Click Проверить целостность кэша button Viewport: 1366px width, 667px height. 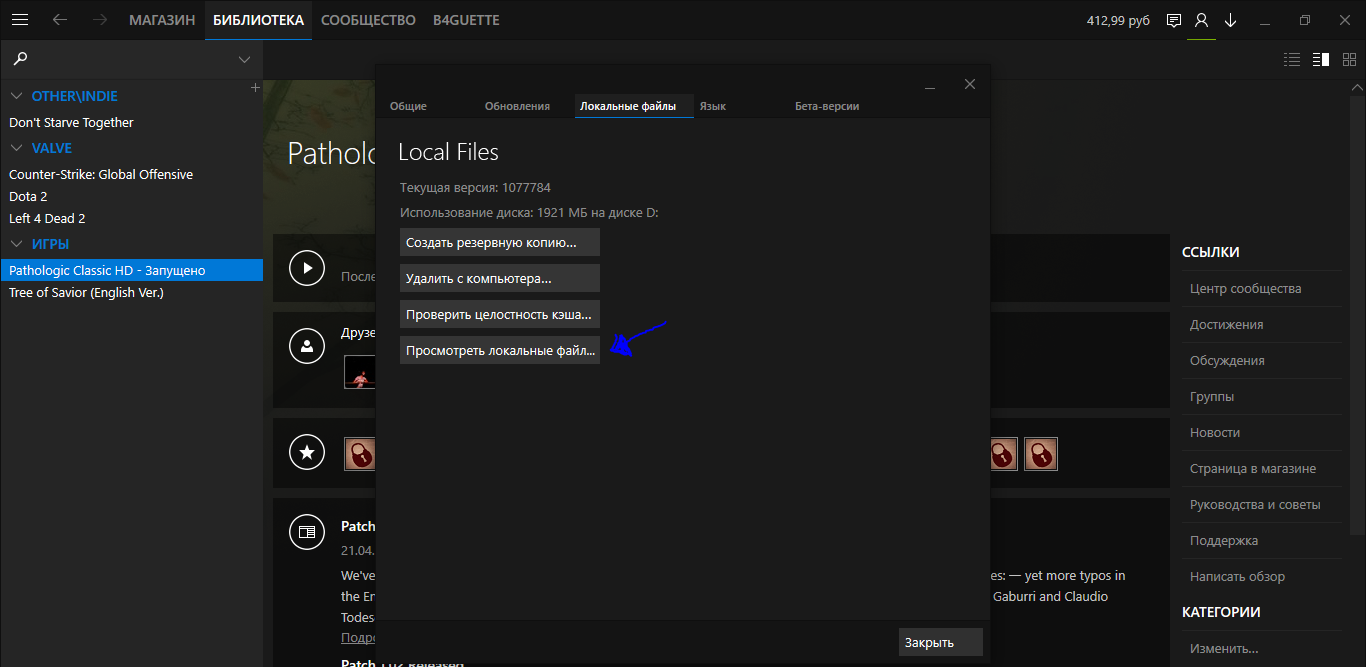[x=500, y=314]
